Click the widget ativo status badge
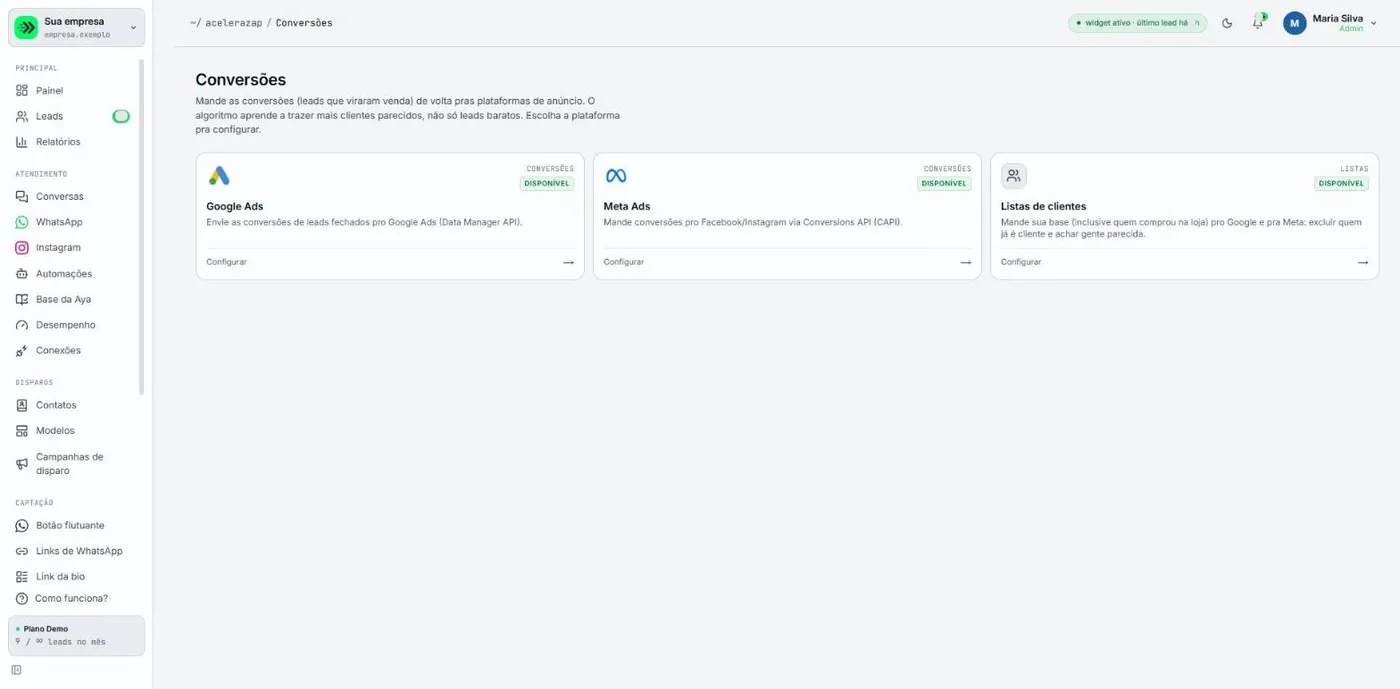 point(1137,23)
